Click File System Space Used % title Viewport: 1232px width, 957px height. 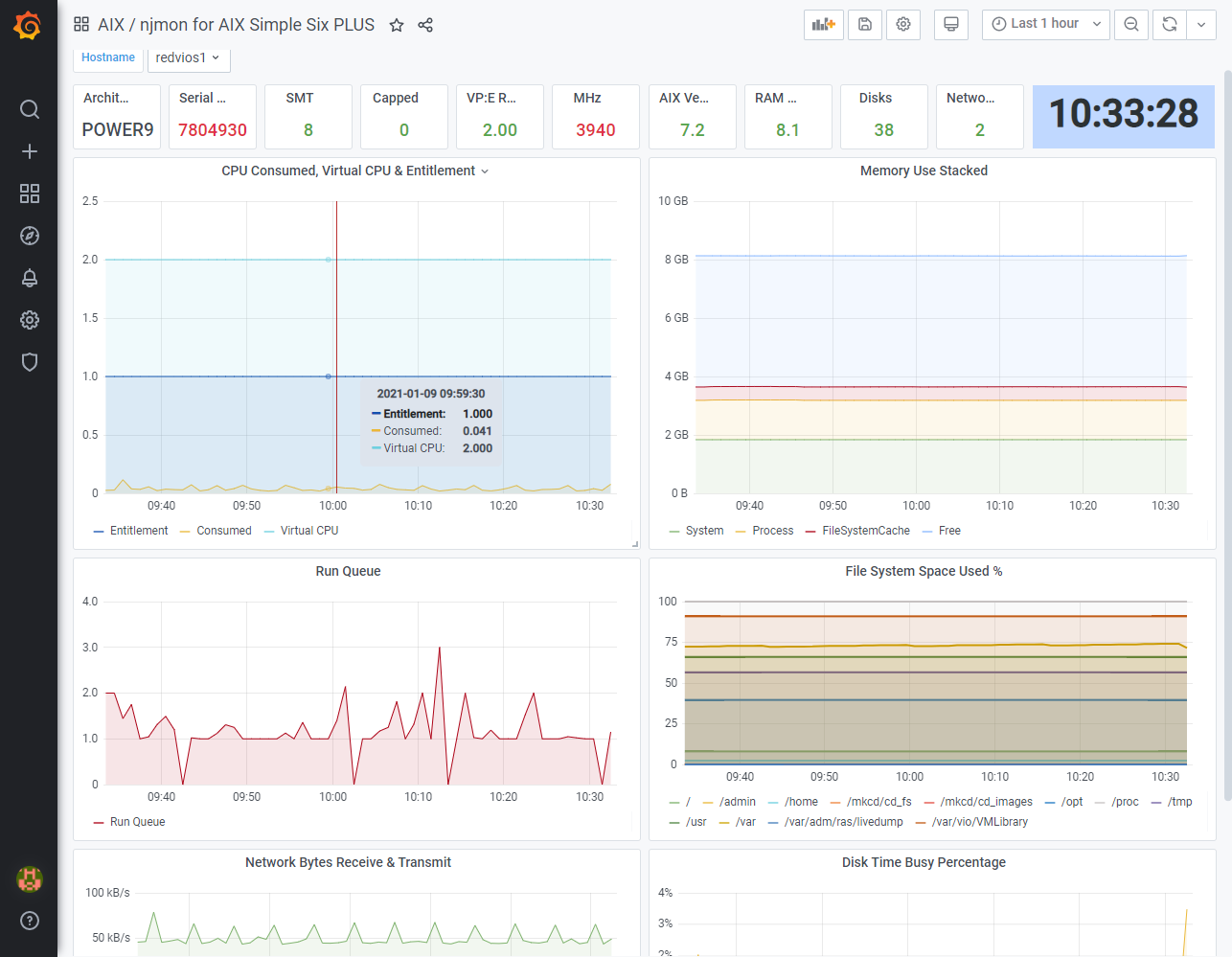pyautogui.click(x=924, y=571)
